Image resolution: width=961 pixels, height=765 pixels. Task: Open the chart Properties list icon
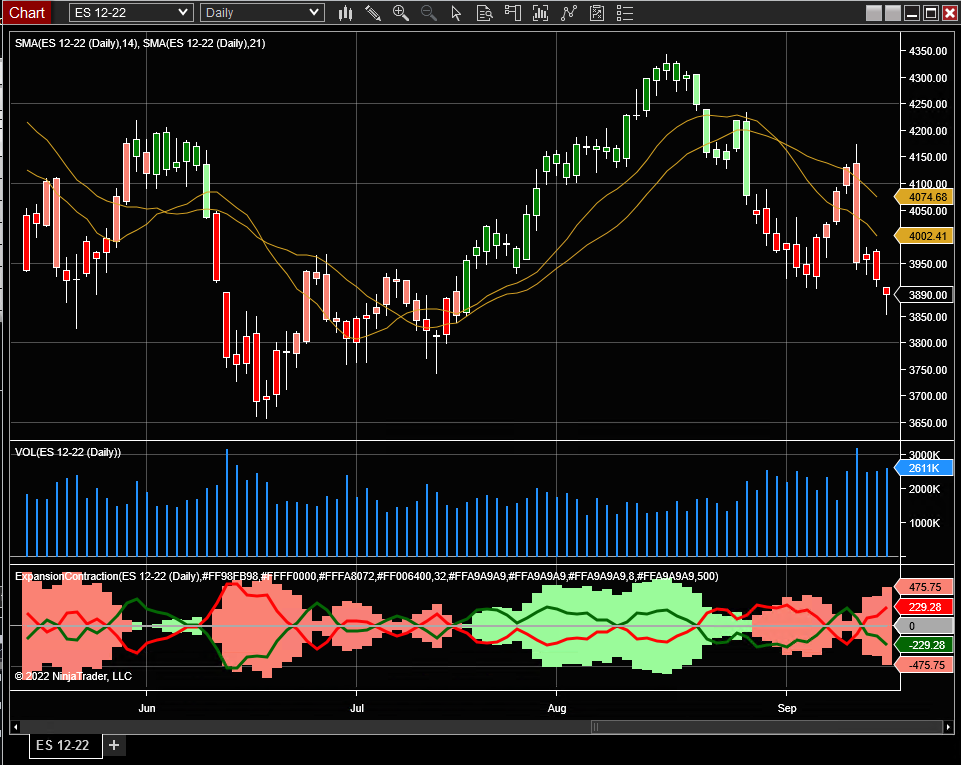click(625, 13)
